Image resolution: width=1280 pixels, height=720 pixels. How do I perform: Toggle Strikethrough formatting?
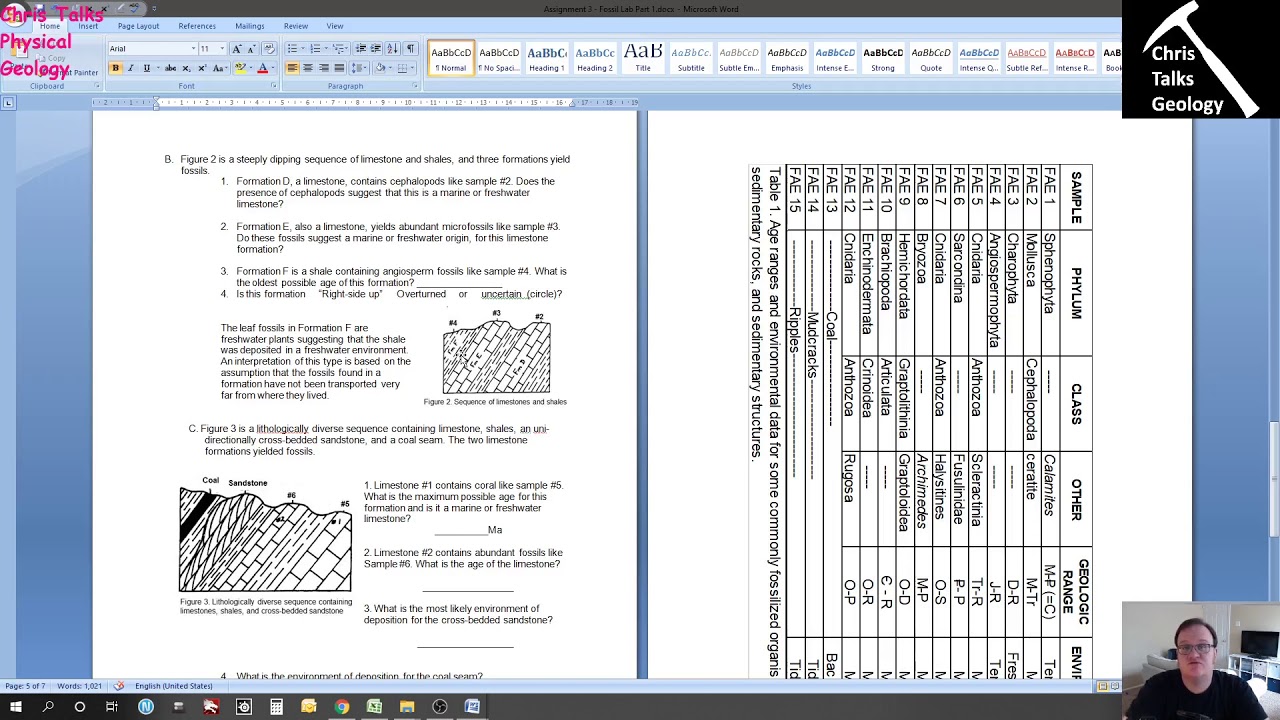coord(170,68)
